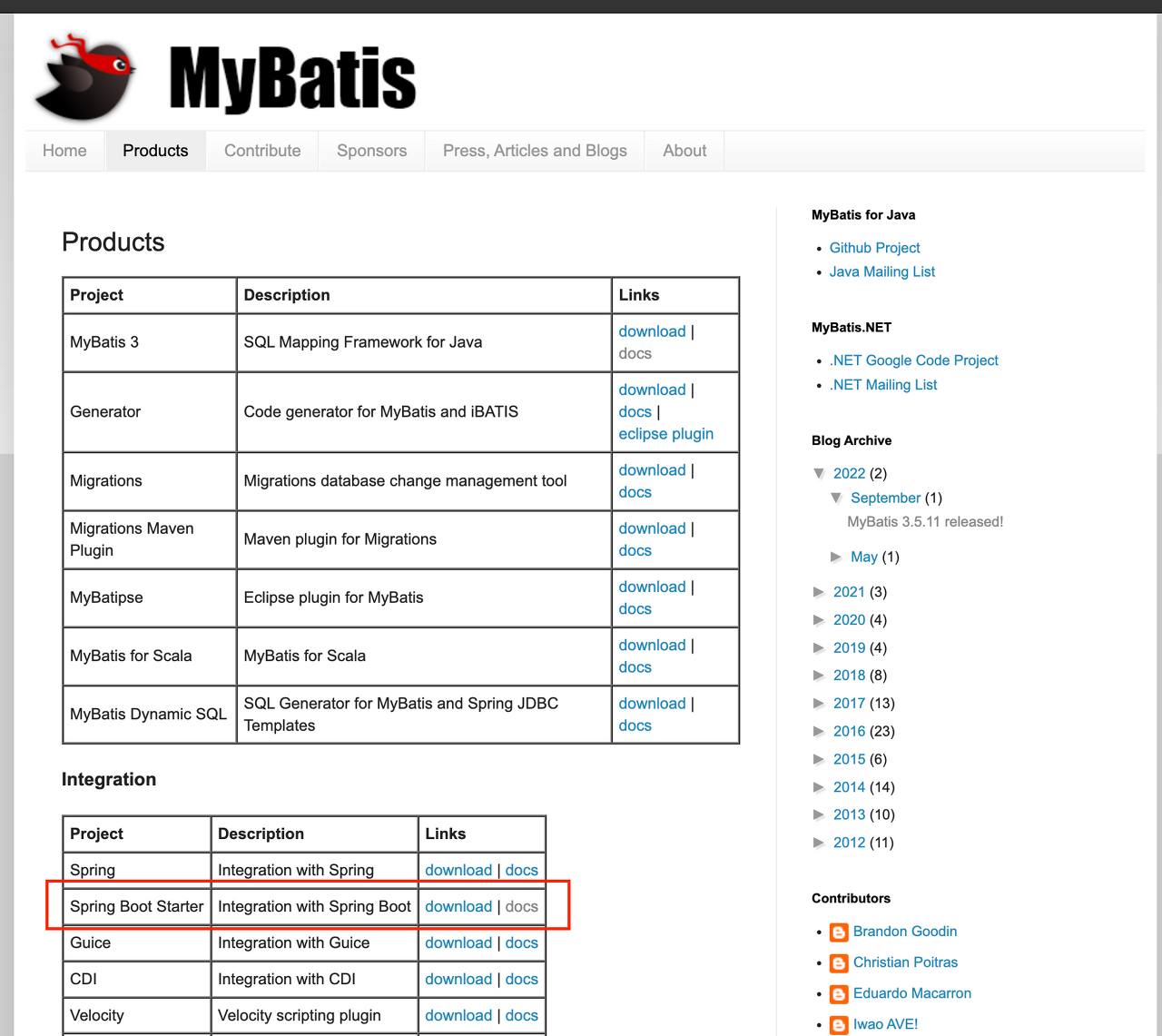Expand the 2013 archive arrow

820,814
